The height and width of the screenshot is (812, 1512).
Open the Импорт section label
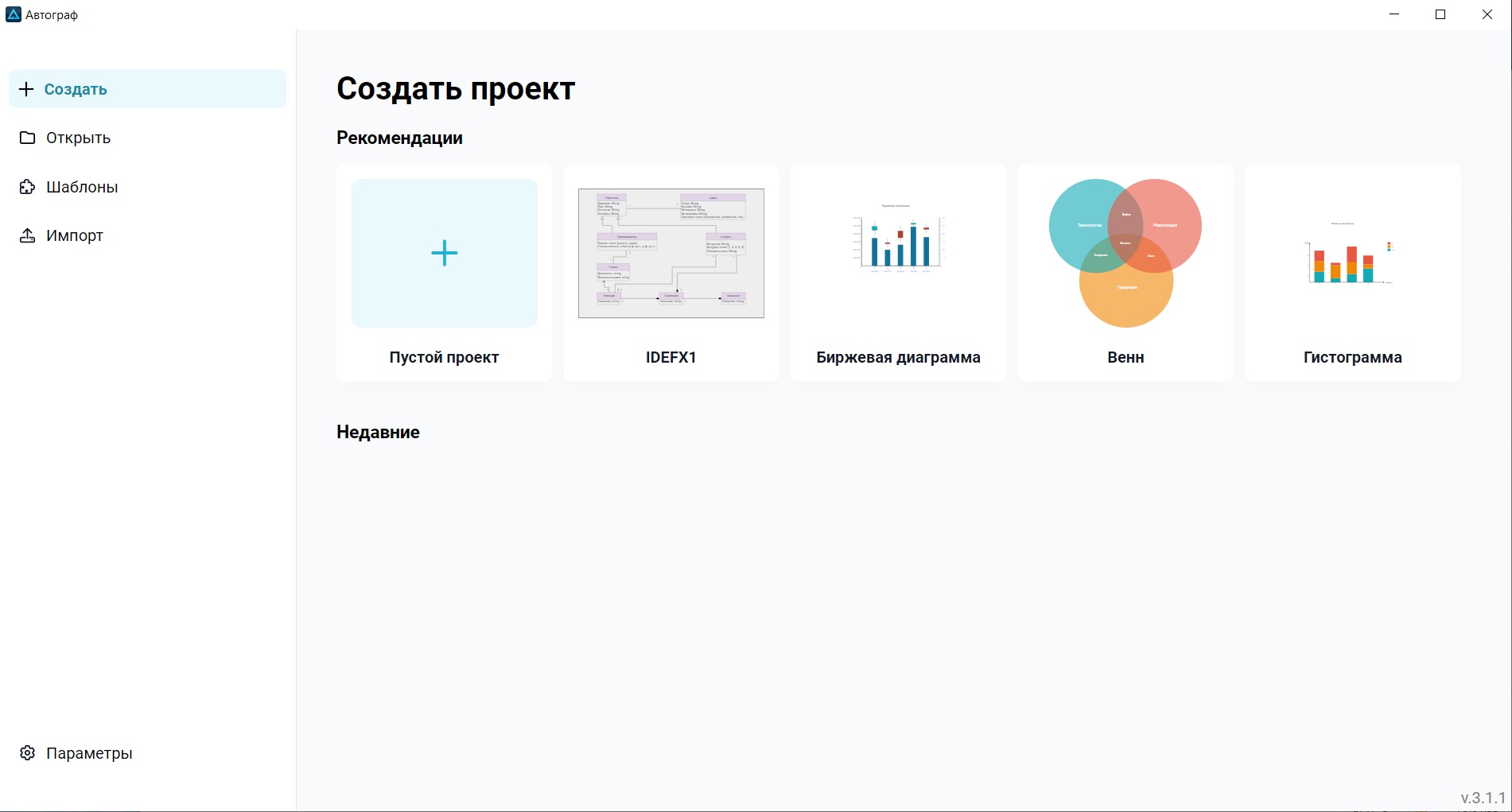(x=75, y=235)
